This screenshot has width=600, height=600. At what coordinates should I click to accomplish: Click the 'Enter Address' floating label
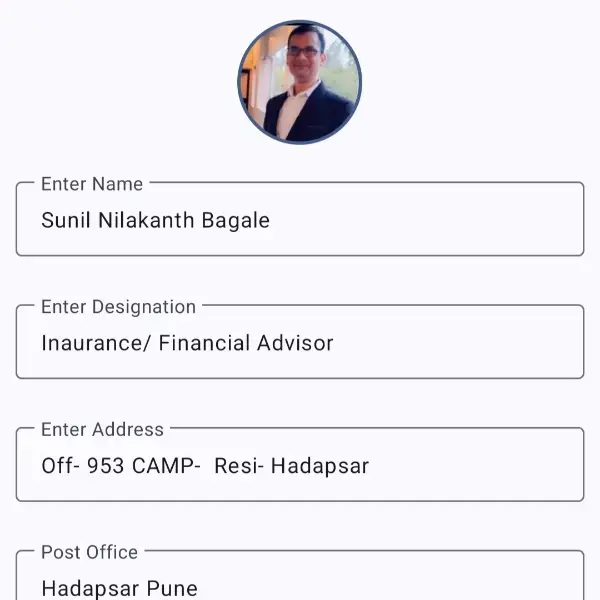pos(102,430)
